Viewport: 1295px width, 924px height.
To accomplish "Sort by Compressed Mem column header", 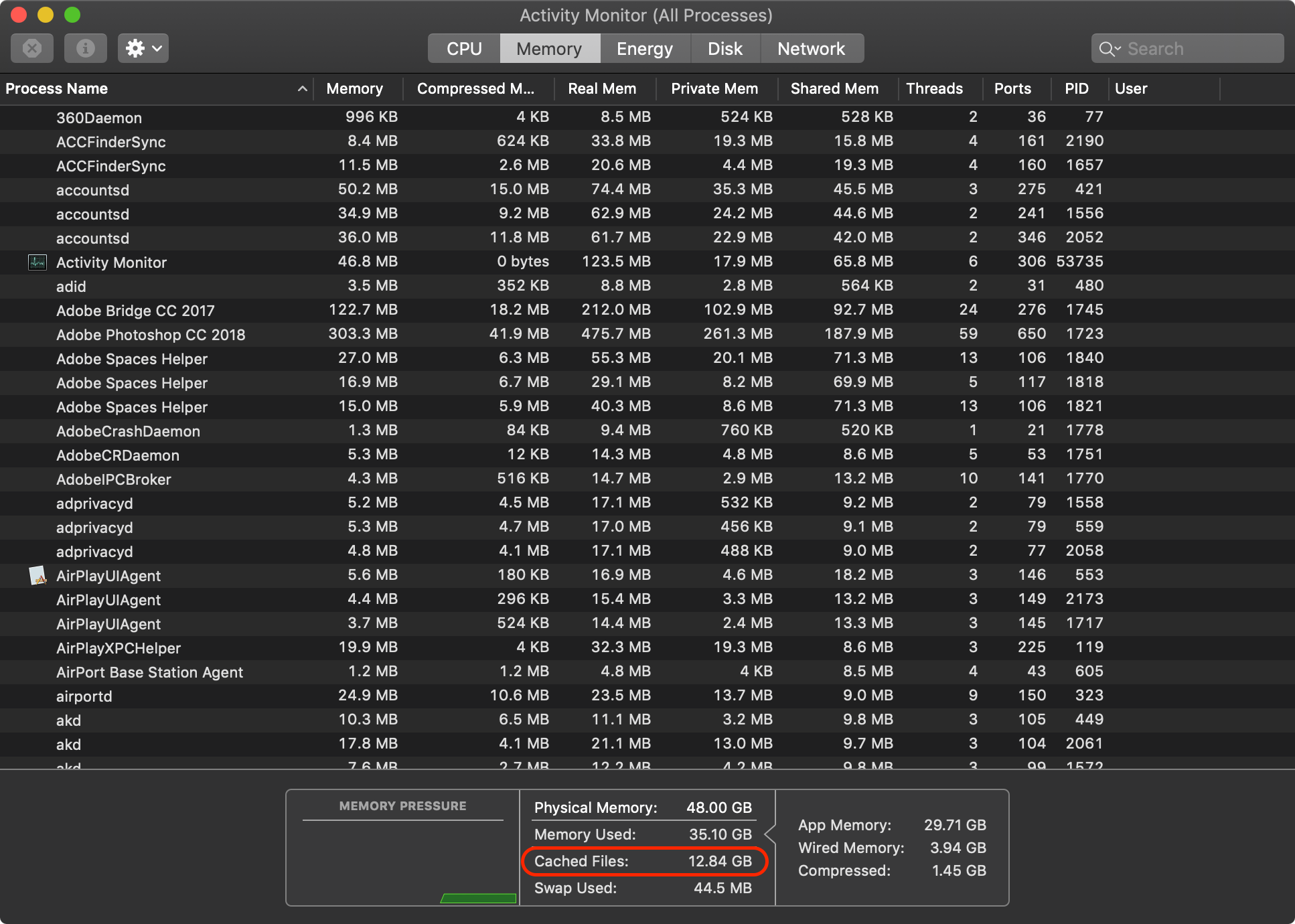I will click(475, 88).
